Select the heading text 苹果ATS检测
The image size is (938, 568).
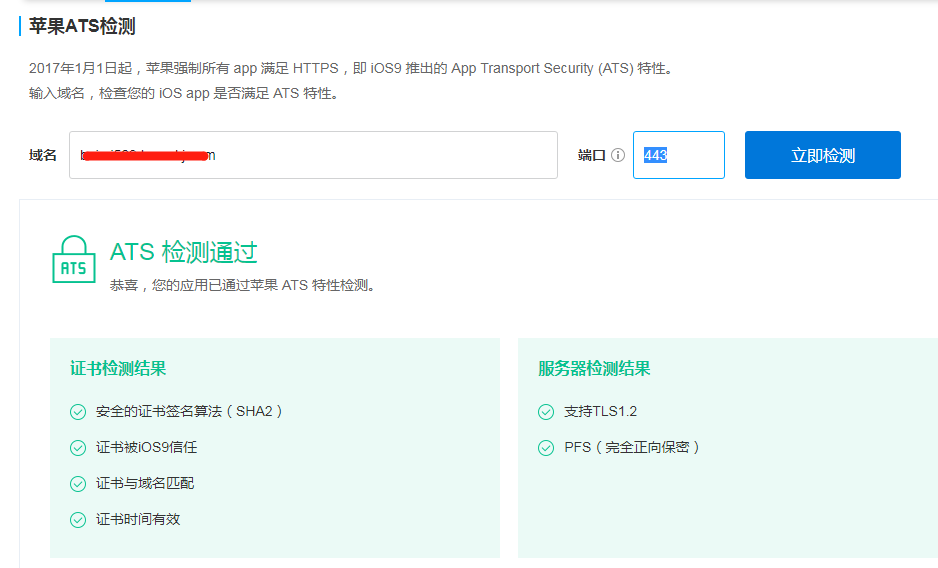(83, 26)
